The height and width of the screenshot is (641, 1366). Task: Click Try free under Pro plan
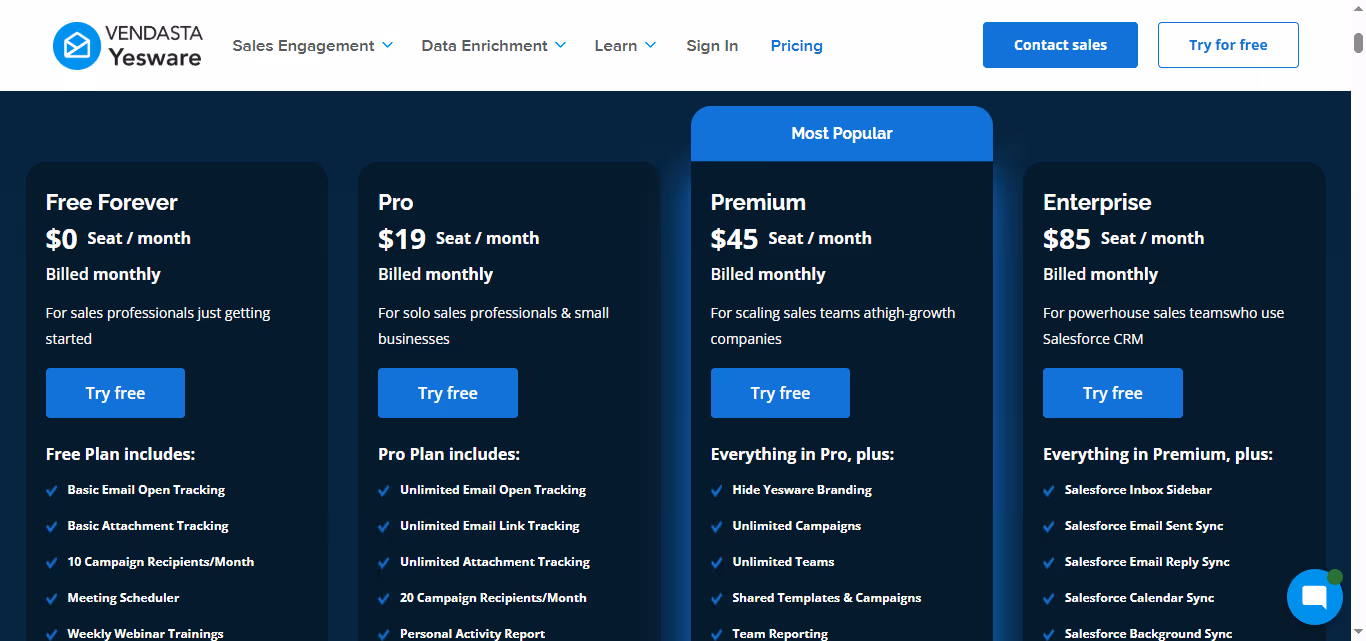coord(448,393)
